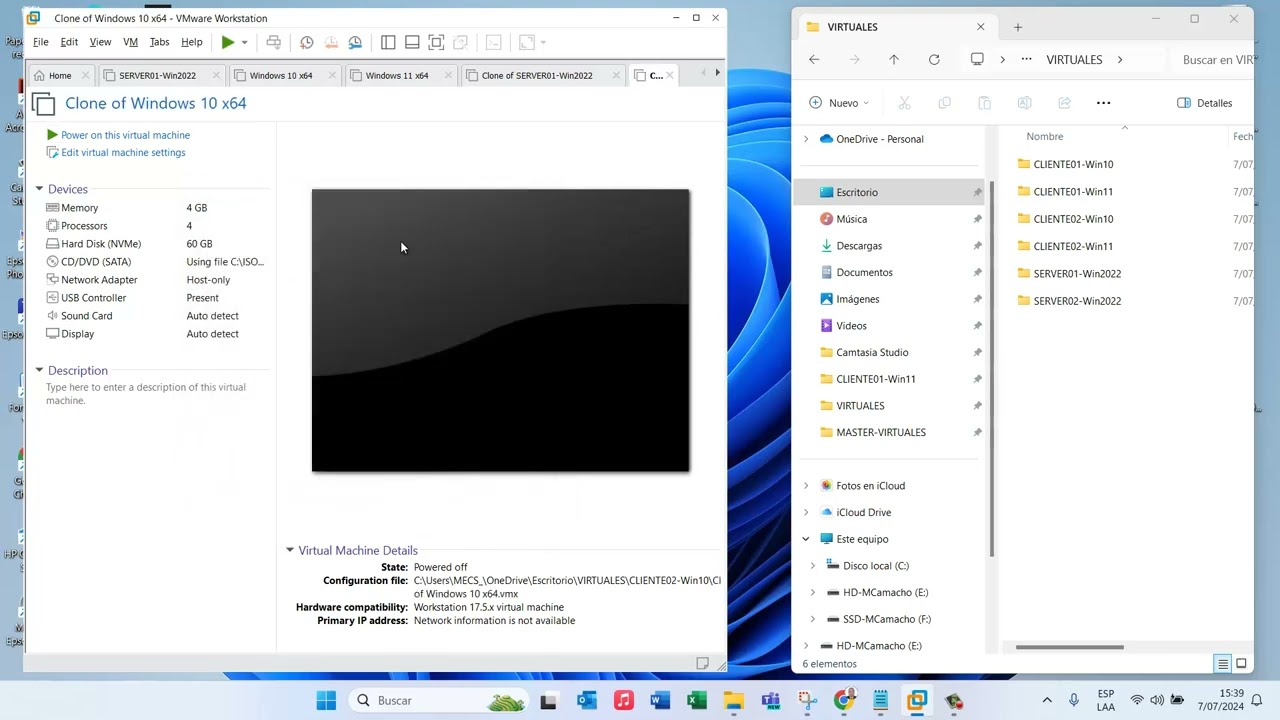Open Outlook from the taskbar

586,700
